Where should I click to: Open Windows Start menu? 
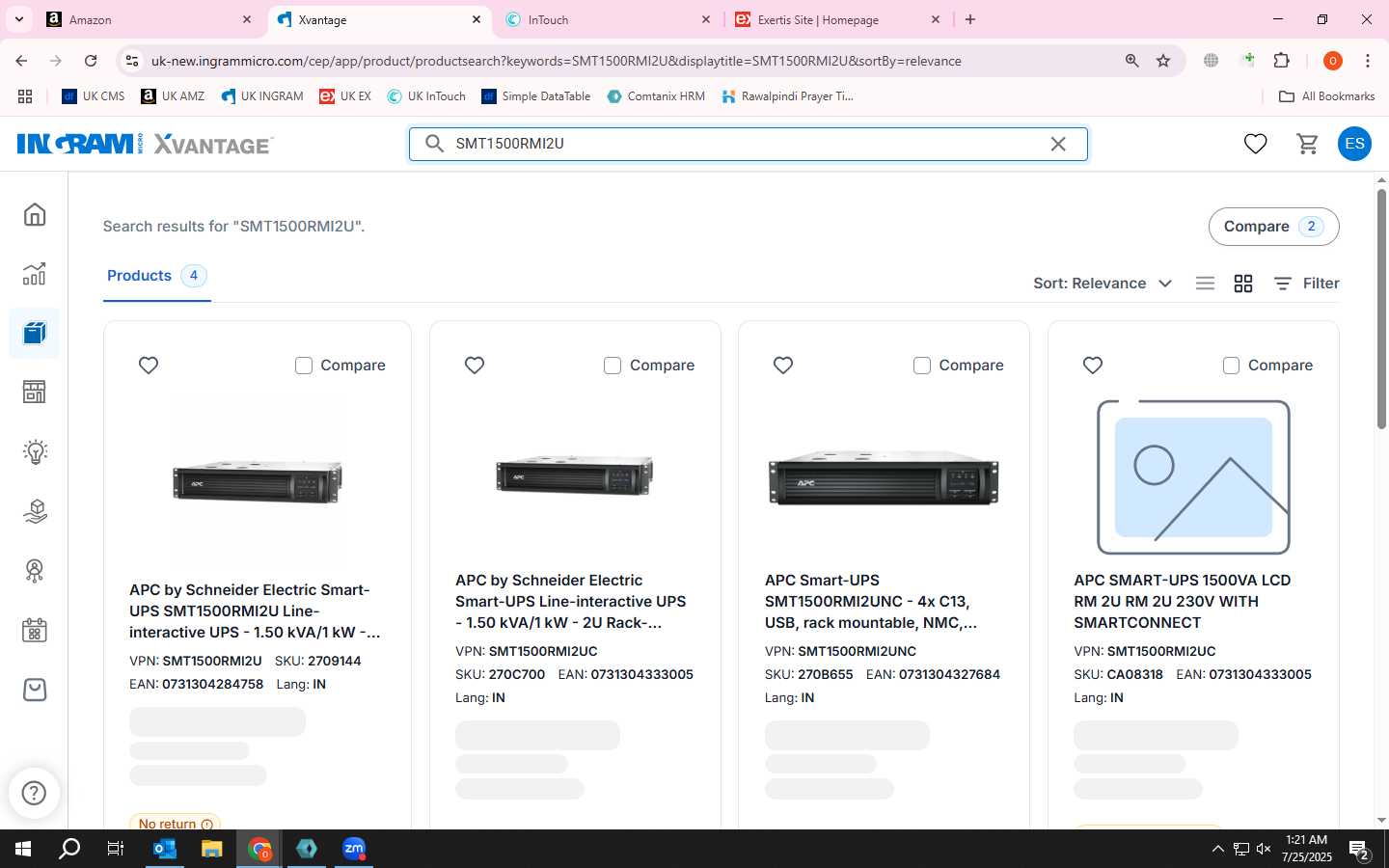[22, 849]
